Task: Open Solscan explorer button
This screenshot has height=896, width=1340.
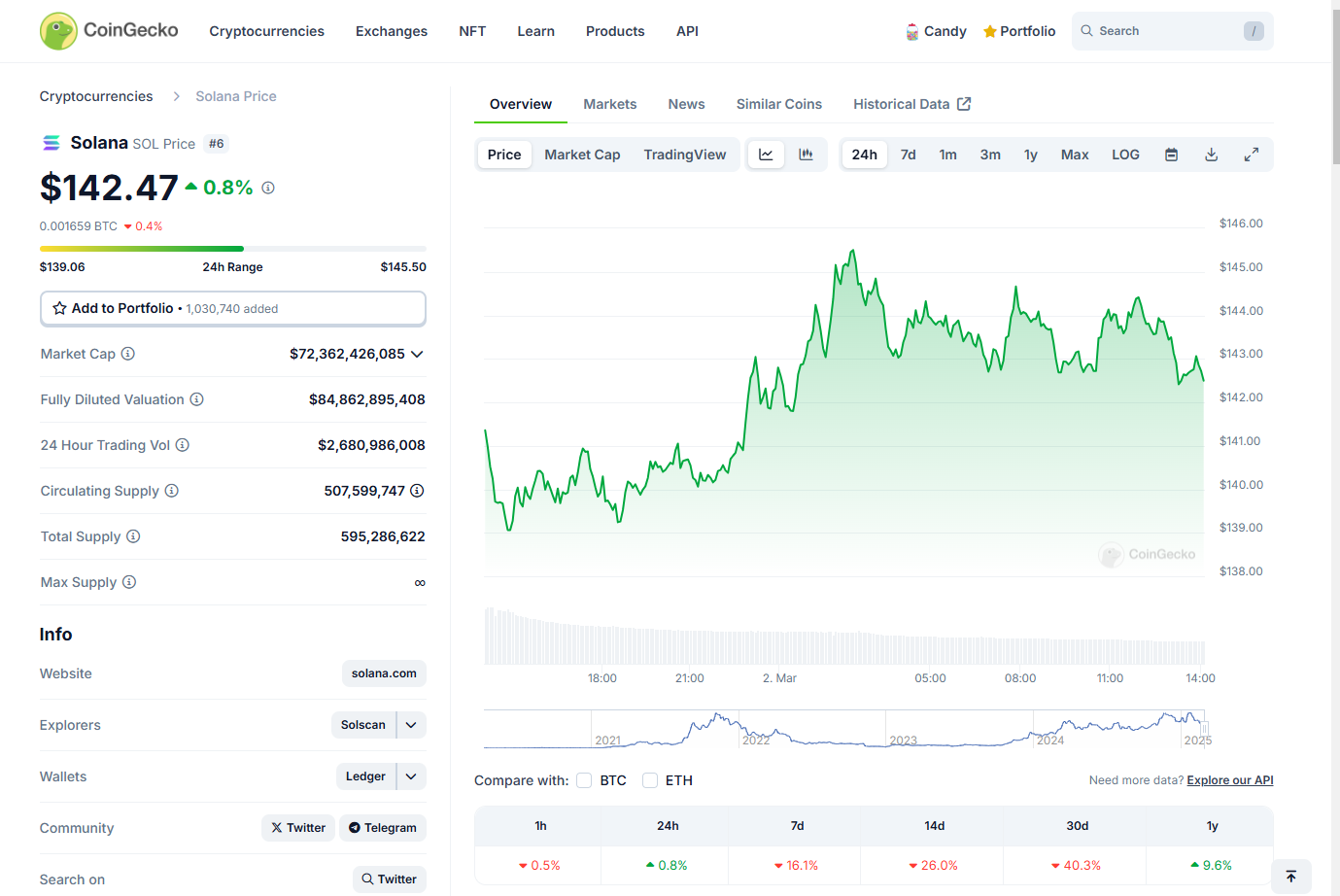Action: [363, 725]
